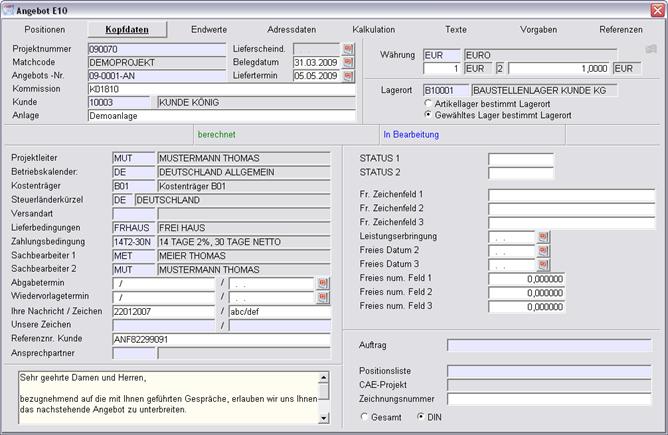Screen dimensions: 668x435
Task: Select the DIN radio button
Action: coord(420,415)
